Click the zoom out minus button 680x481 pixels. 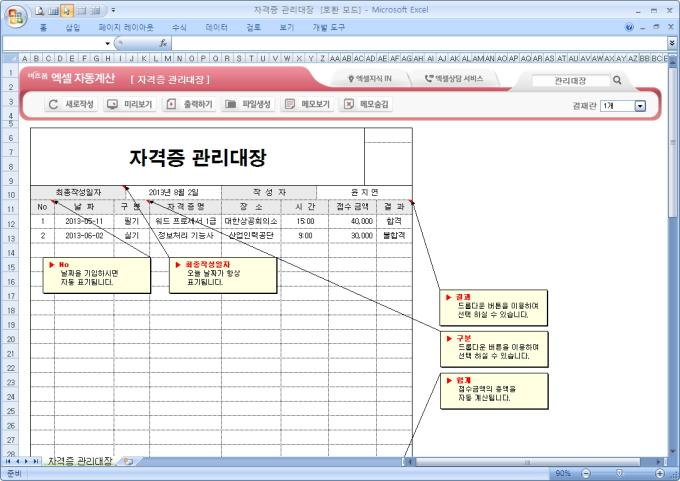pyautogui.click(x=586, y=473)
